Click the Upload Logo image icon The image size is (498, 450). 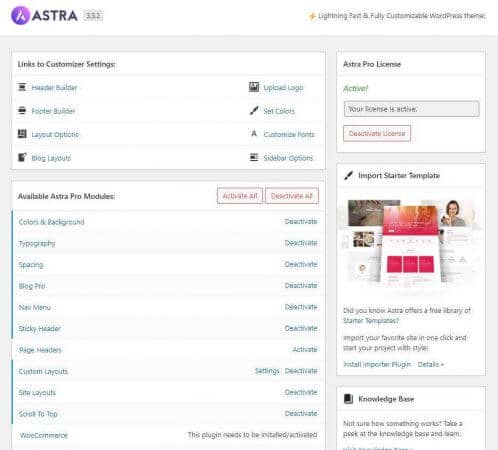pyautogui.click(x=254, y=87)
